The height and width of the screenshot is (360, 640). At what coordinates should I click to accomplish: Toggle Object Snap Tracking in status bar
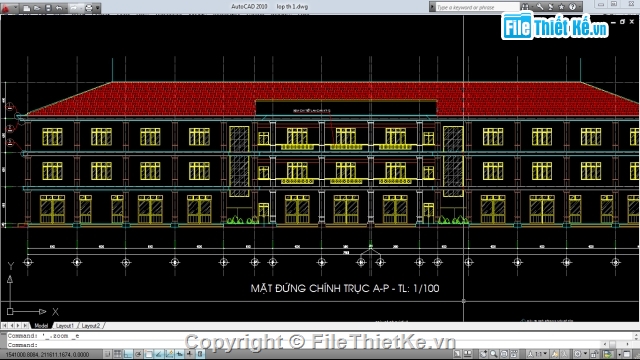point(159,354)
